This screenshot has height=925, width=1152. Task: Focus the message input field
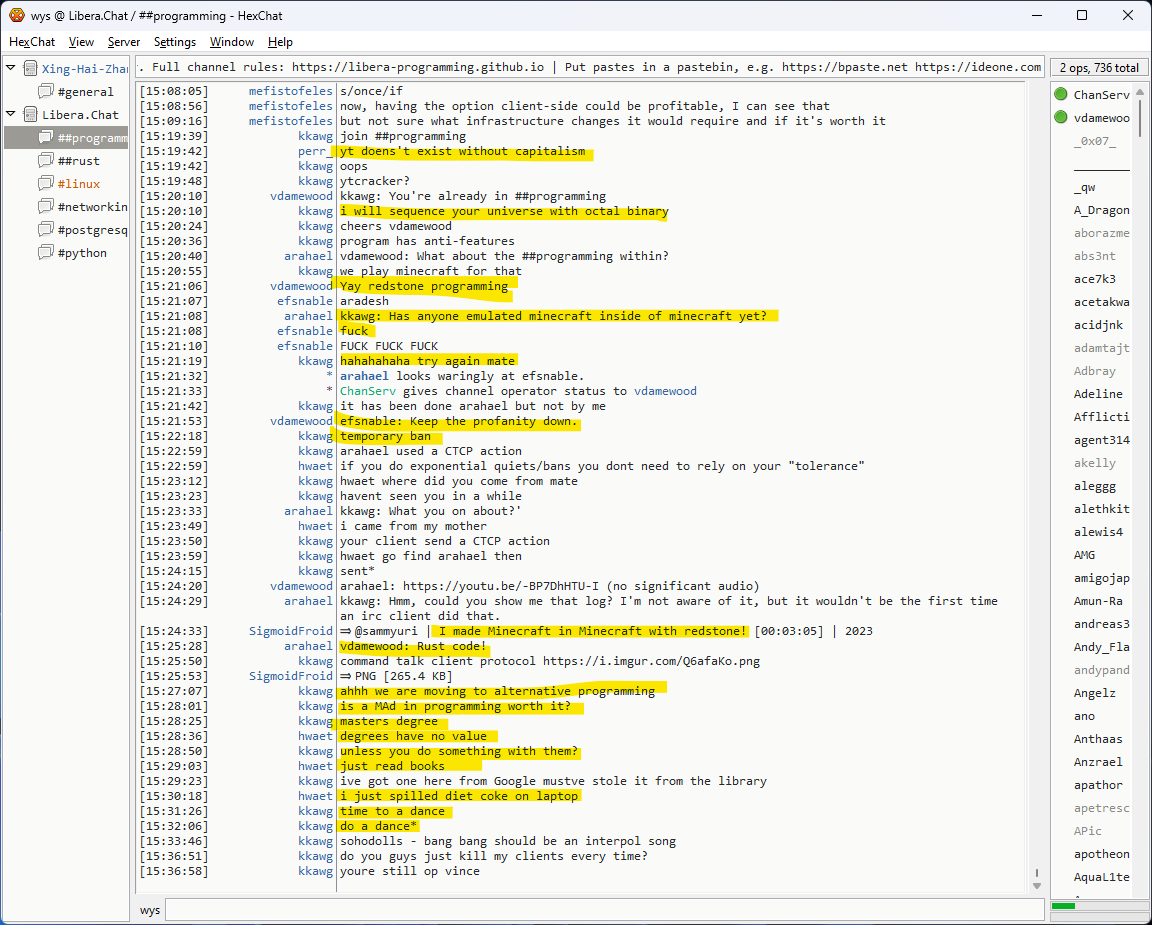click(x=600, y=910)
